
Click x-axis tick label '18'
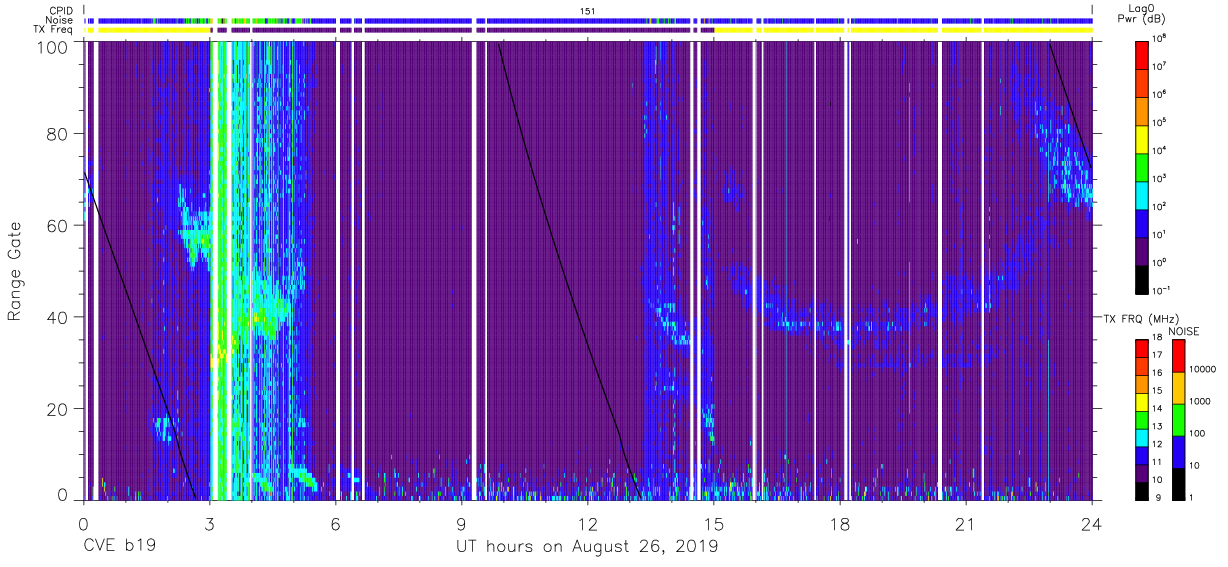tap(839, 523)
